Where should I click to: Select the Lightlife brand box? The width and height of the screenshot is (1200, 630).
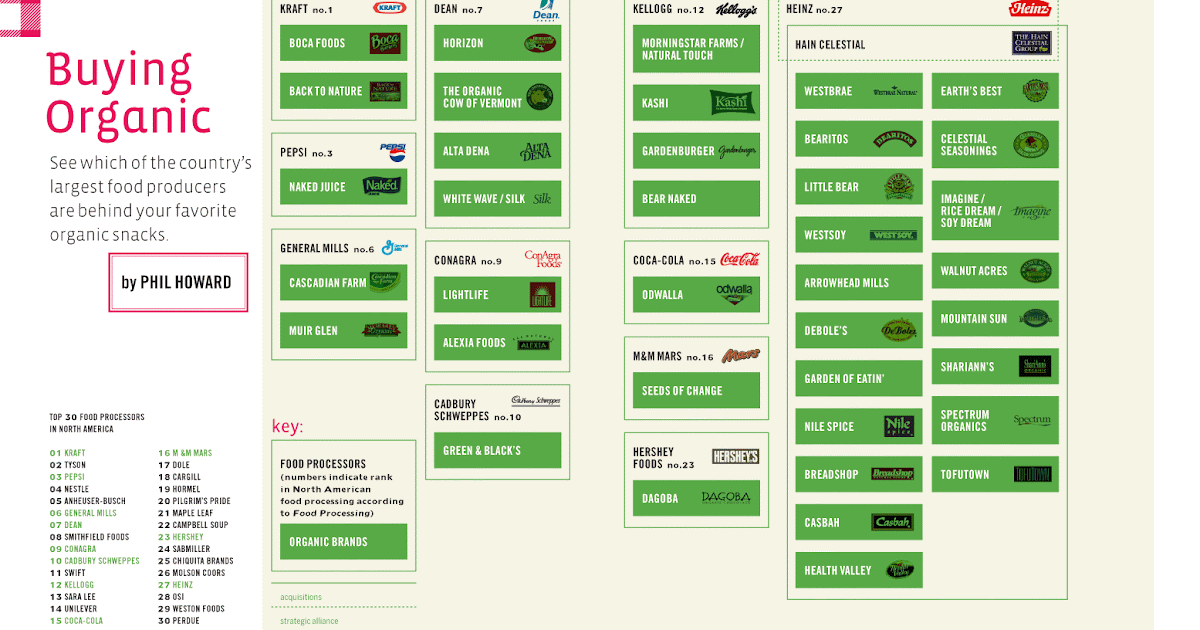pos(497,295)
